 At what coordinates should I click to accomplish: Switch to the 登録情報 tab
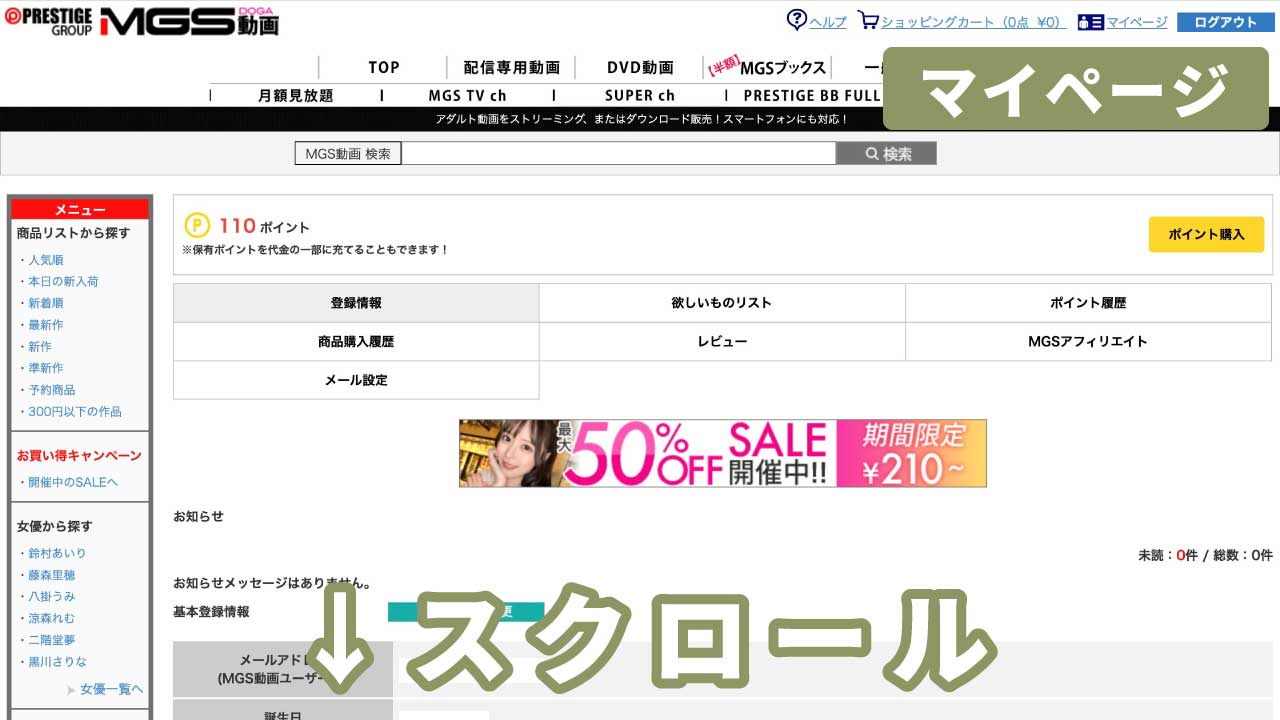pyautogui.click(x=355, y=302)
